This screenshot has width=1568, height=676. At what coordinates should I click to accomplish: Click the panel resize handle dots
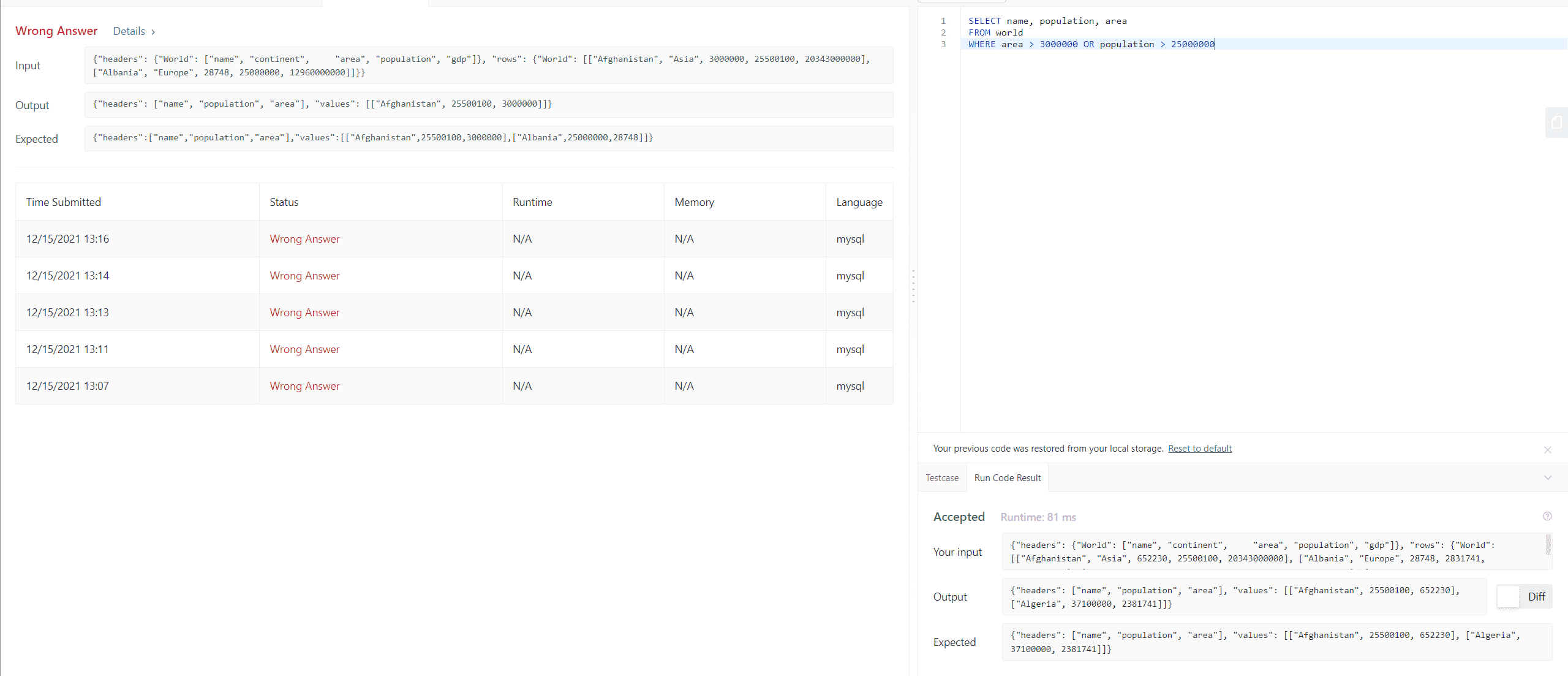(913, 286)
